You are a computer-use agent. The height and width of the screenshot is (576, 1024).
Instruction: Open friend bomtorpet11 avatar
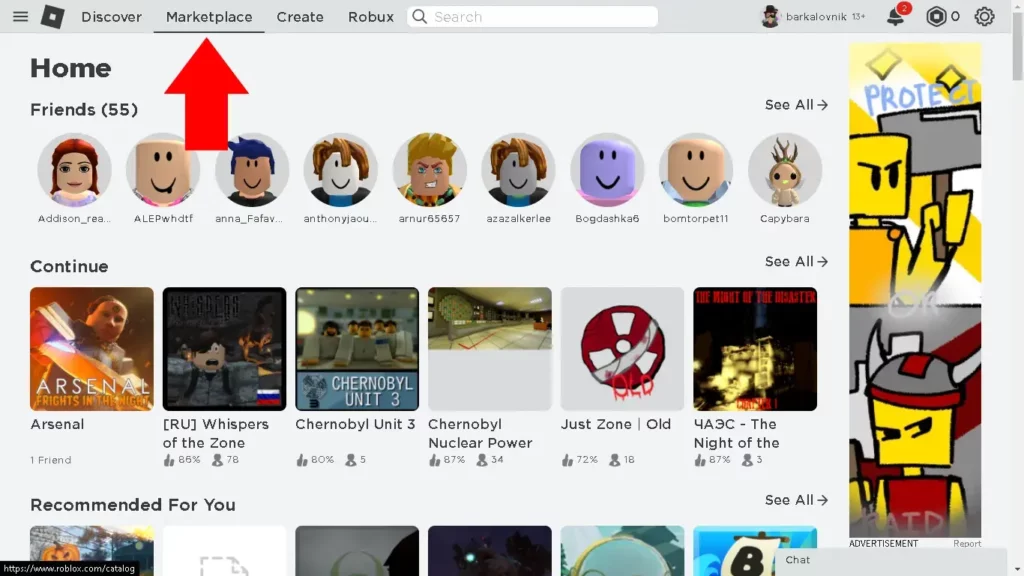(696, 170)
